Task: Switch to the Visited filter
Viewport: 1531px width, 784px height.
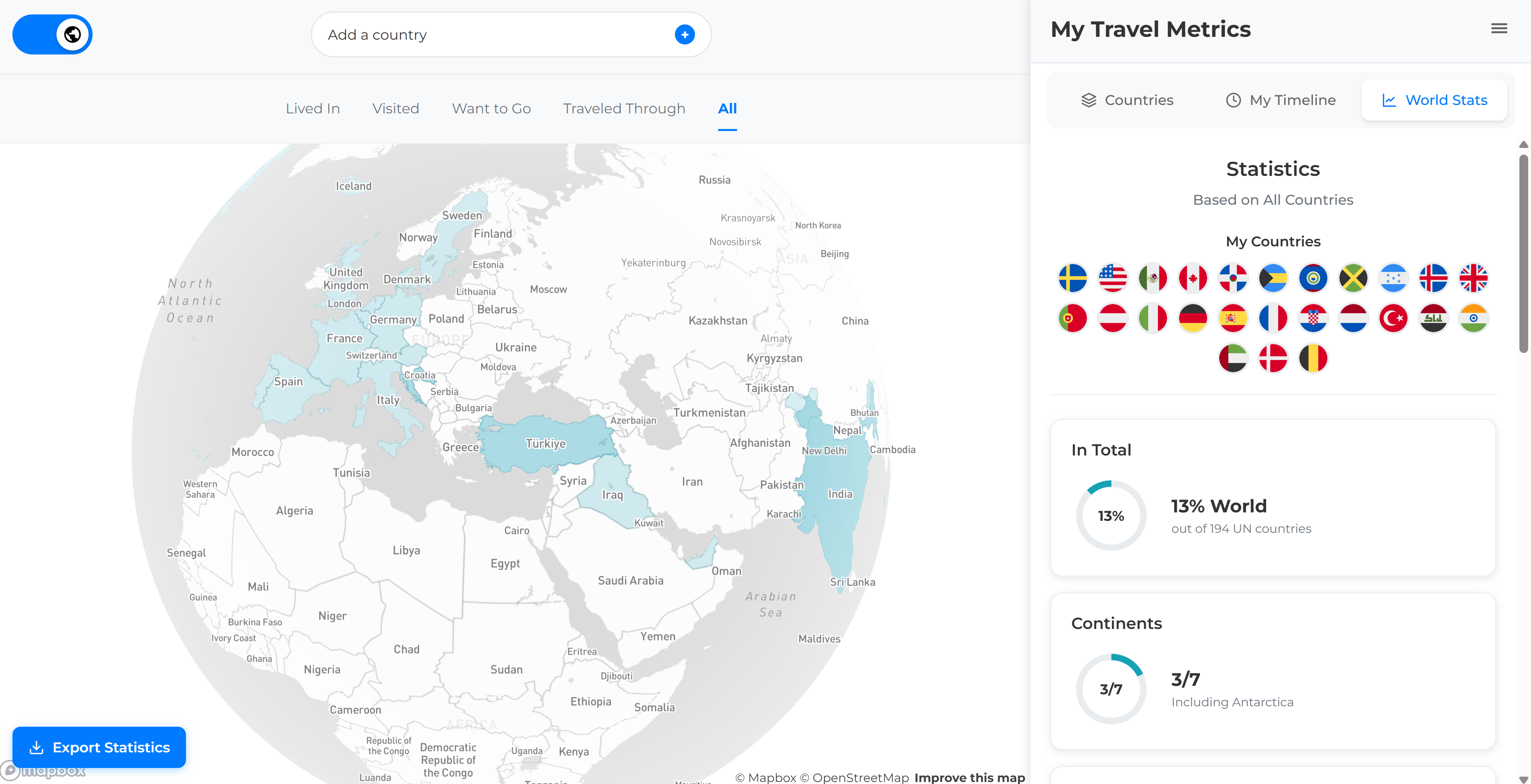Action: coord(396,108)
